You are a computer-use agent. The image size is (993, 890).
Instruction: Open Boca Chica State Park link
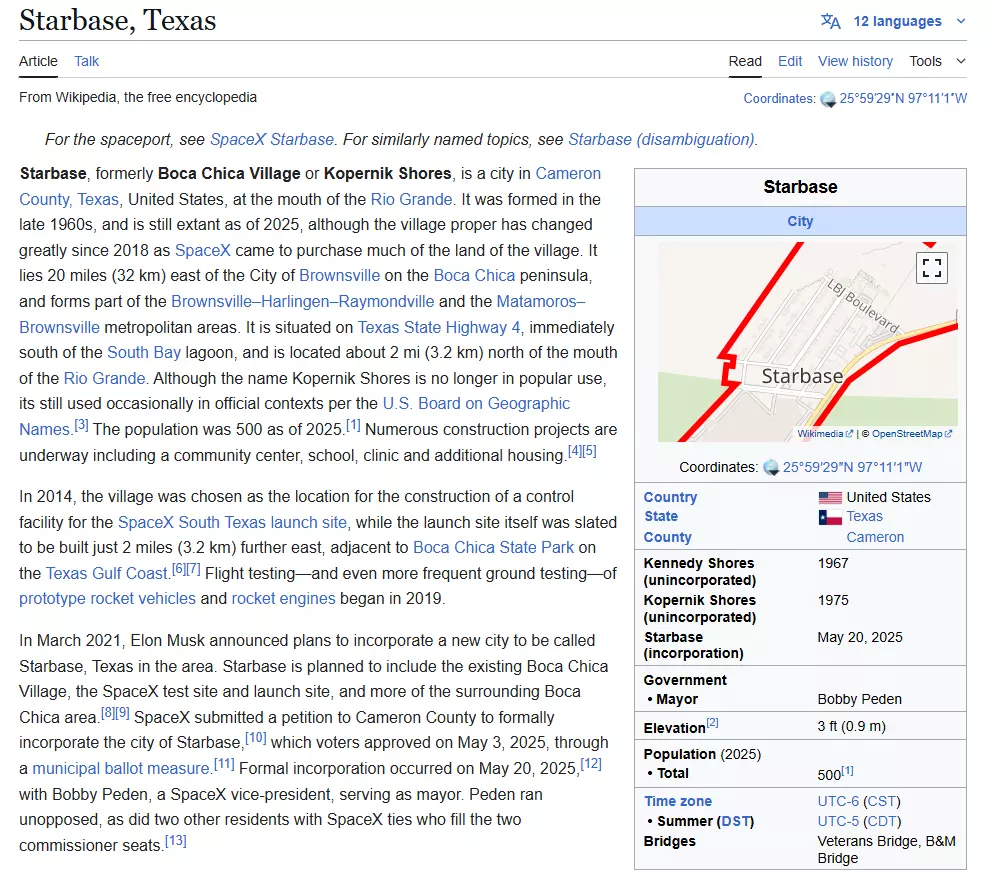pos(493,547)
